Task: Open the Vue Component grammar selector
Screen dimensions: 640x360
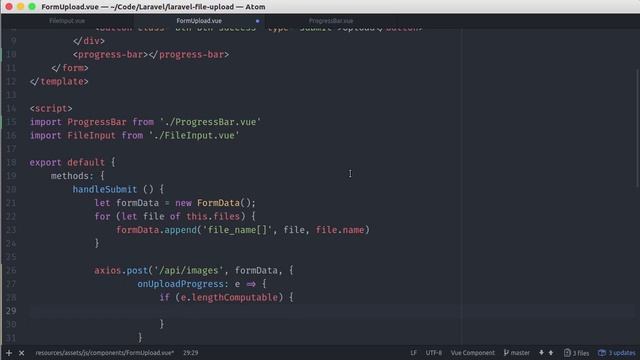Action: (473, 353)
